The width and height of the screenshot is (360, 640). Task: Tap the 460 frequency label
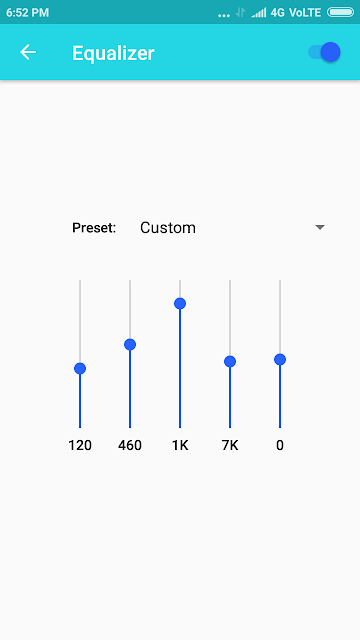130,445
